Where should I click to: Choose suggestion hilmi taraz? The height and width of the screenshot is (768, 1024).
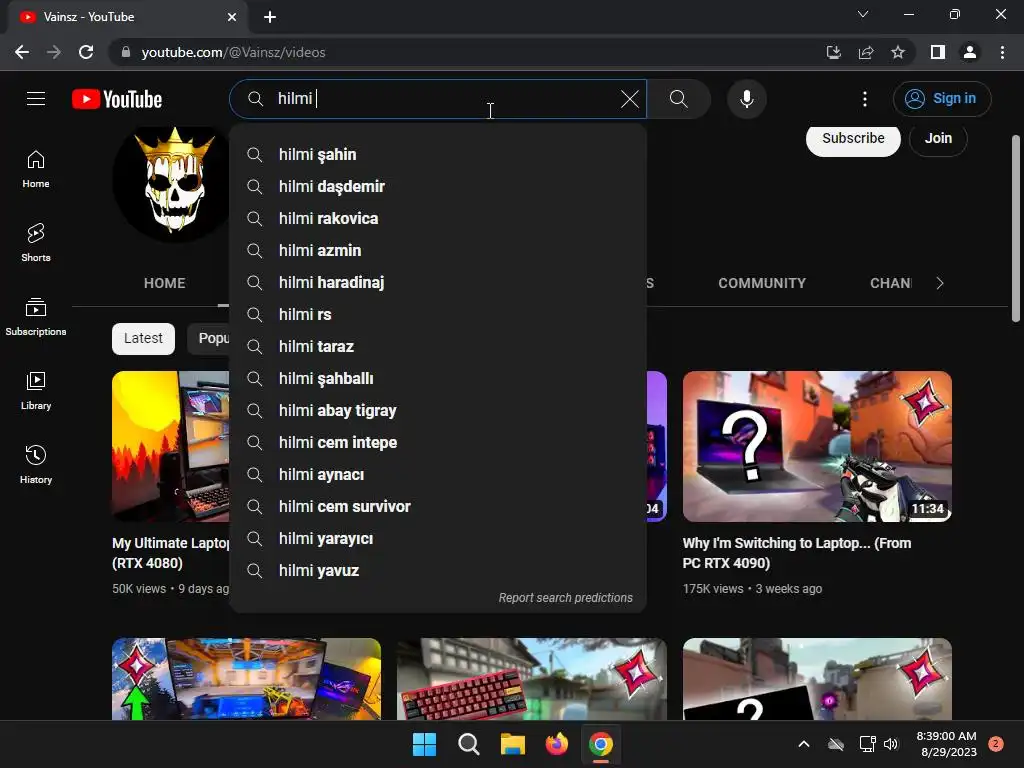[438, 347]
